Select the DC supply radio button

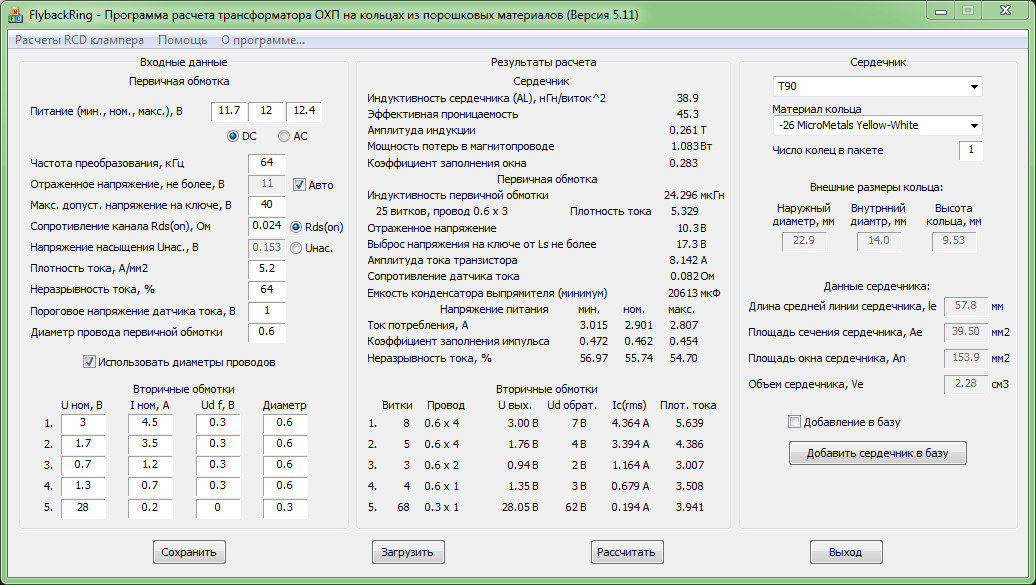(233, 136)
